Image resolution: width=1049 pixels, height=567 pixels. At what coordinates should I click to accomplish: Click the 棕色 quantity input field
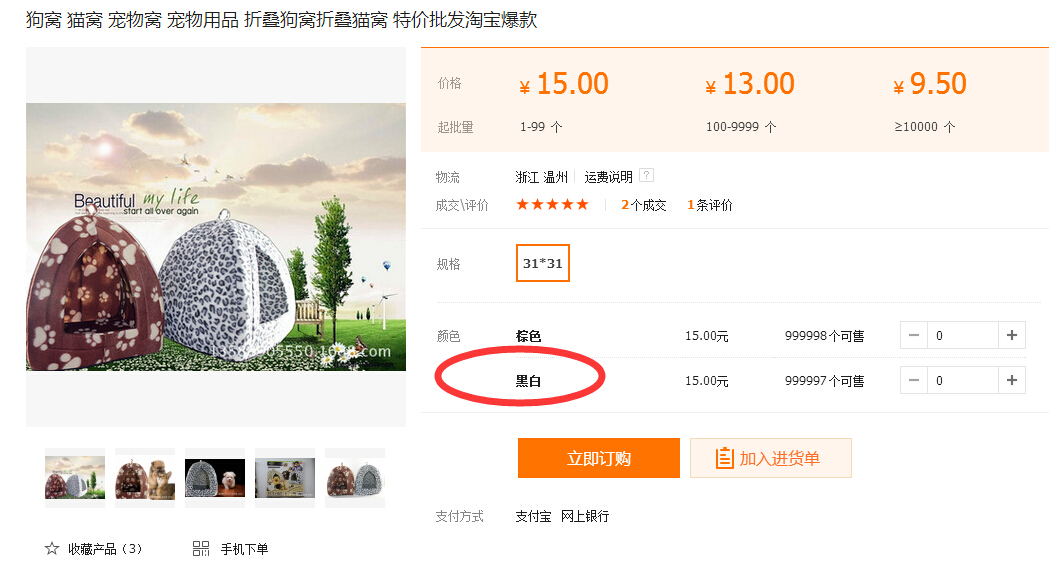coord(962,336)
